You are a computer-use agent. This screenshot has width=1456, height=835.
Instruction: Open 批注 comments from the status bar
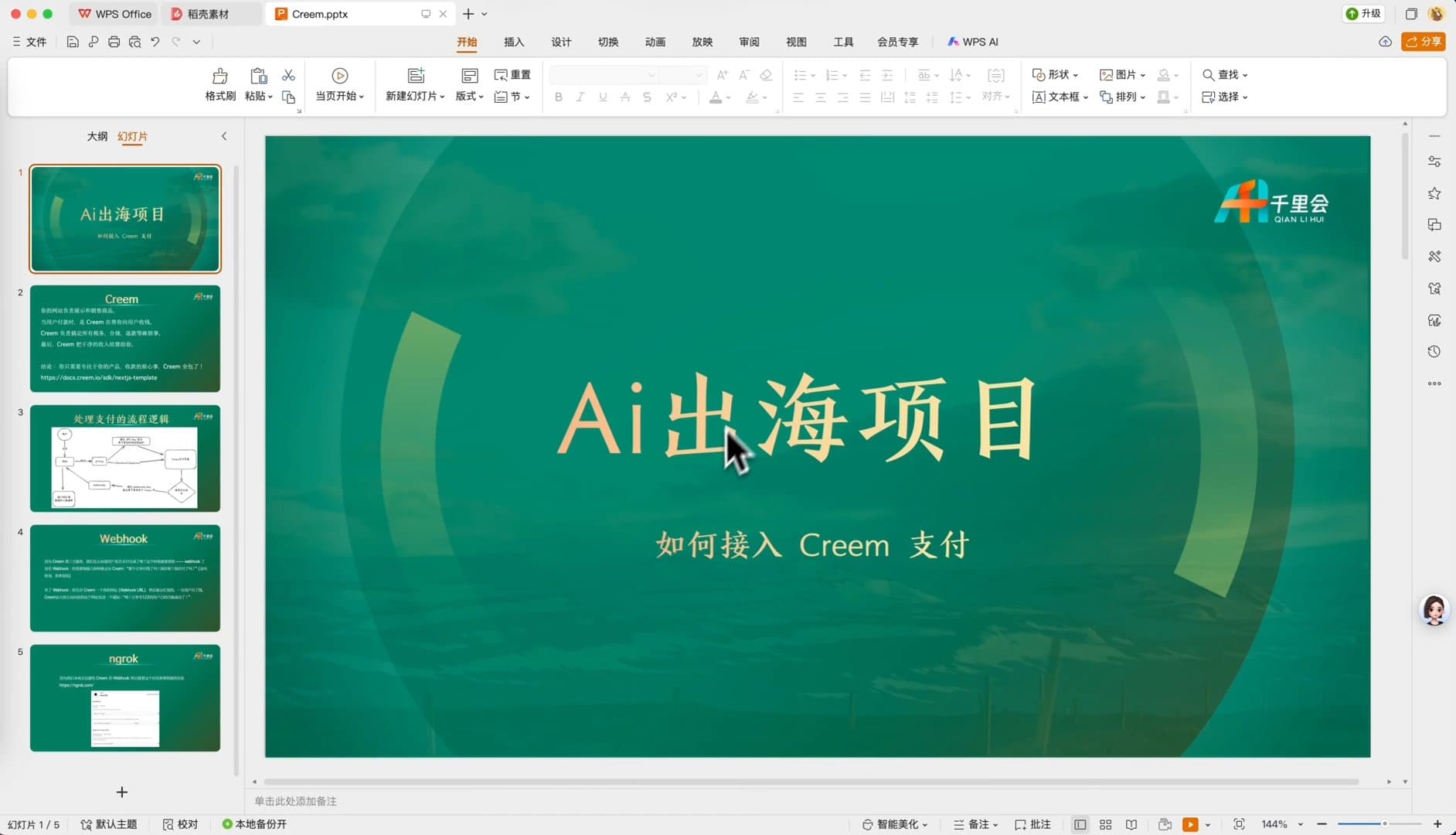[1031, 824]
